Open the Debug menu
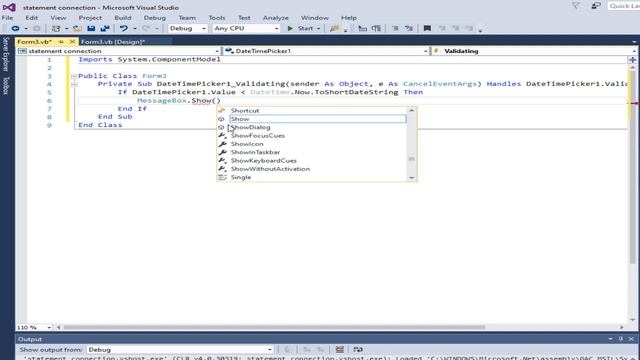The image size is (640, 360). (155, 18)
